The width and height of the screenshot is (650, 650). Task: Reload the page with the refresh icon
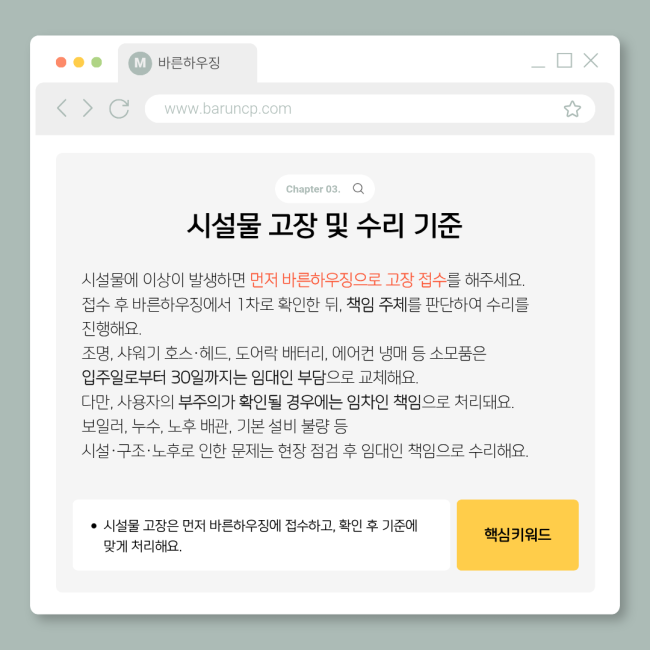(x=119, y=109)
